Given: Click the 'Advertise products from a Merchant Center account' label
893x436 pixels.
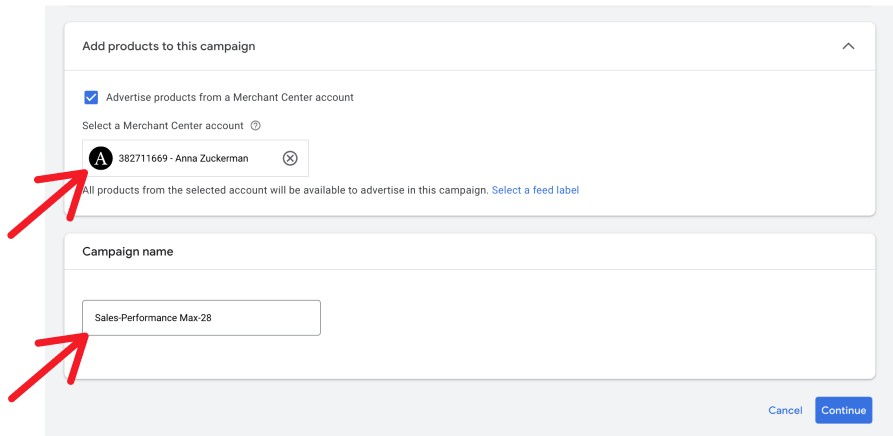Looking at the screenshot, I should click(x=229, y=97).
